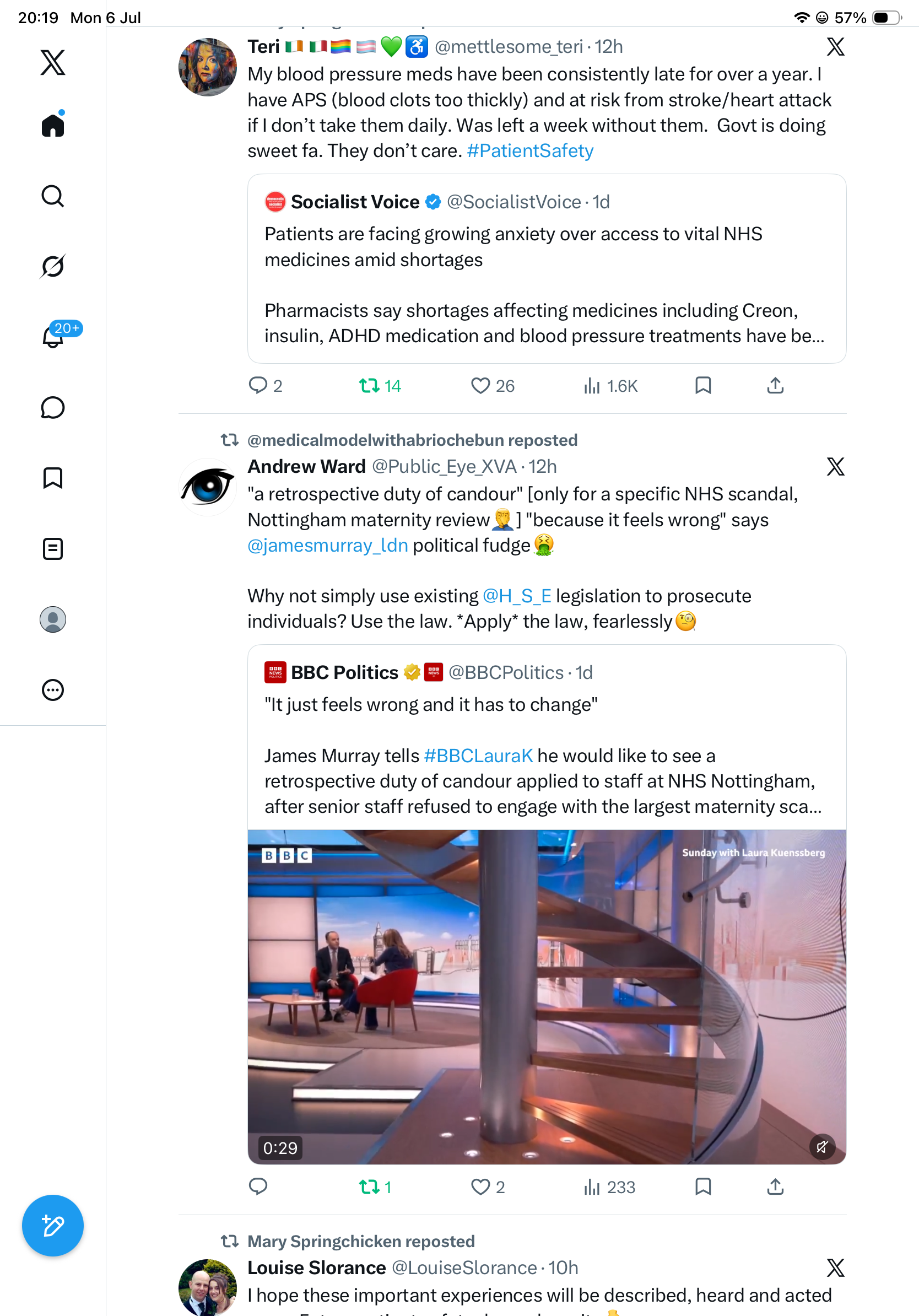Open the X logo home icon
919x1316 pixels.
coord(53,62)
